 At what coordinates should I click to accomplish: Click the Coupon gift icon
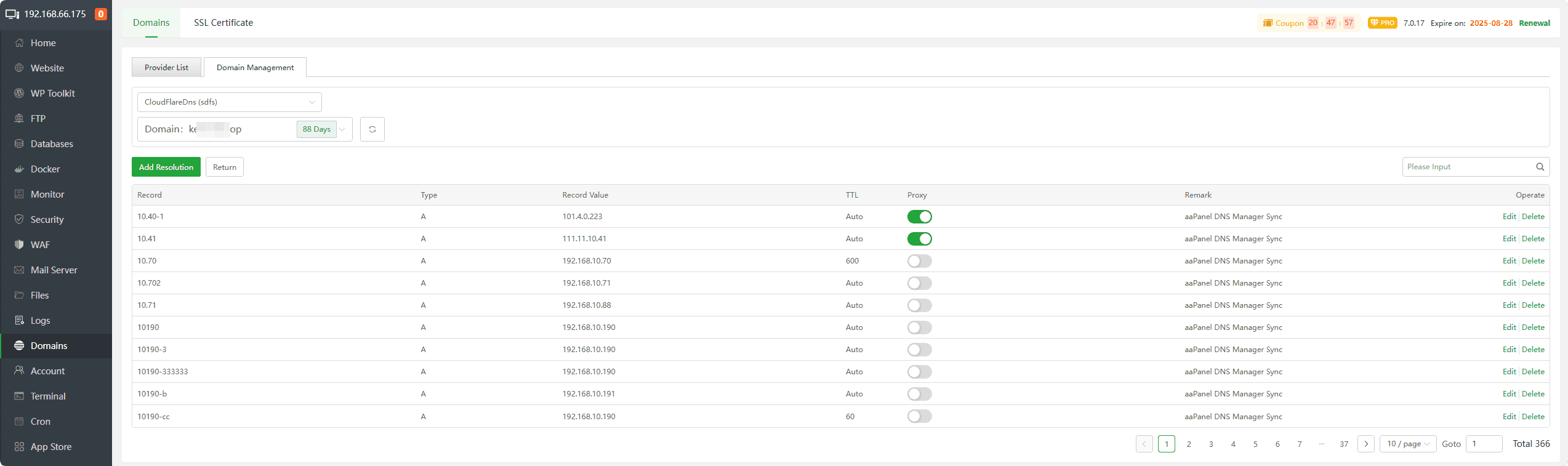pos(1268,23)
